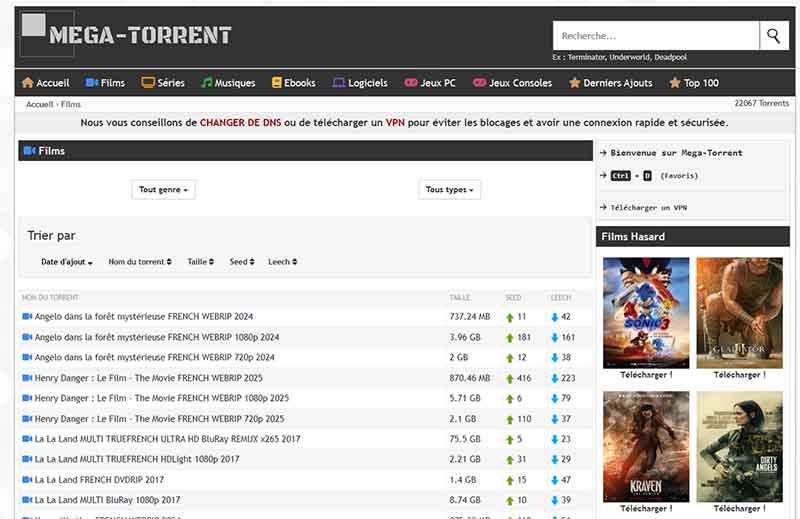Open the Kraven poster thumbnail
800x519 pixels.
(x=646, y=447)
